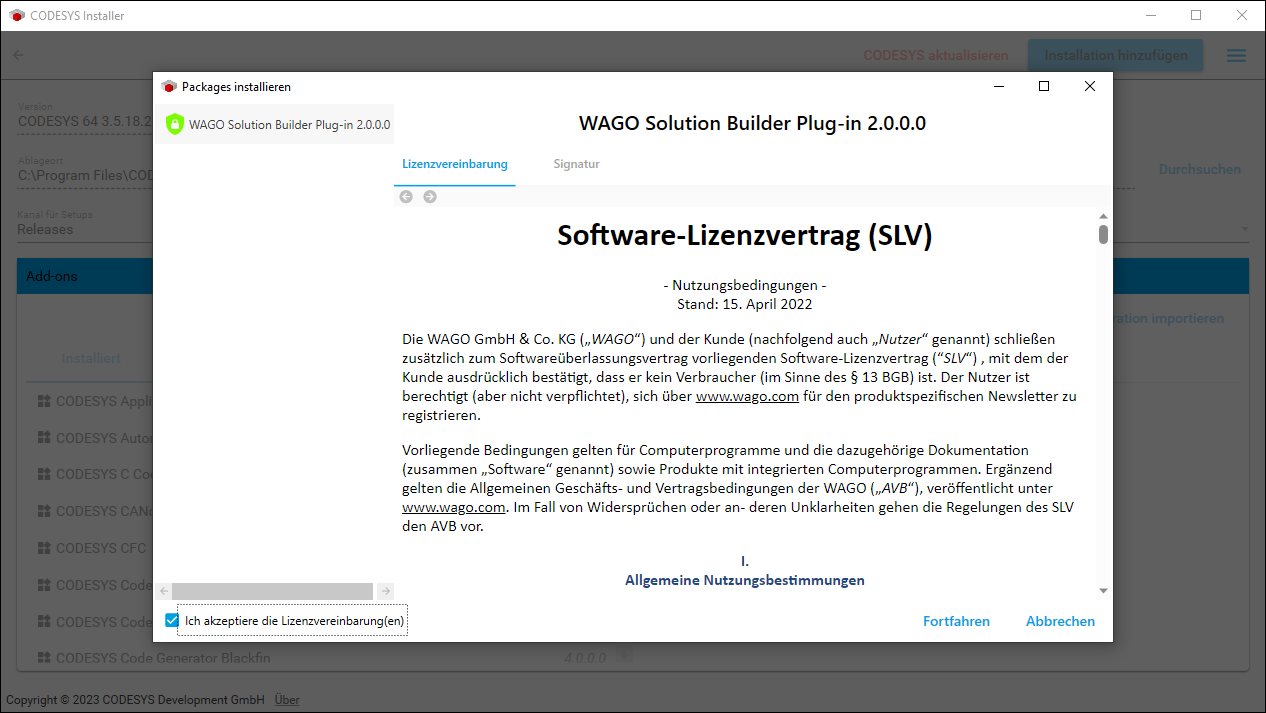Click the Fortfahren button
The width and height of the screenshot is (1266, 713).
pos(956,621)
